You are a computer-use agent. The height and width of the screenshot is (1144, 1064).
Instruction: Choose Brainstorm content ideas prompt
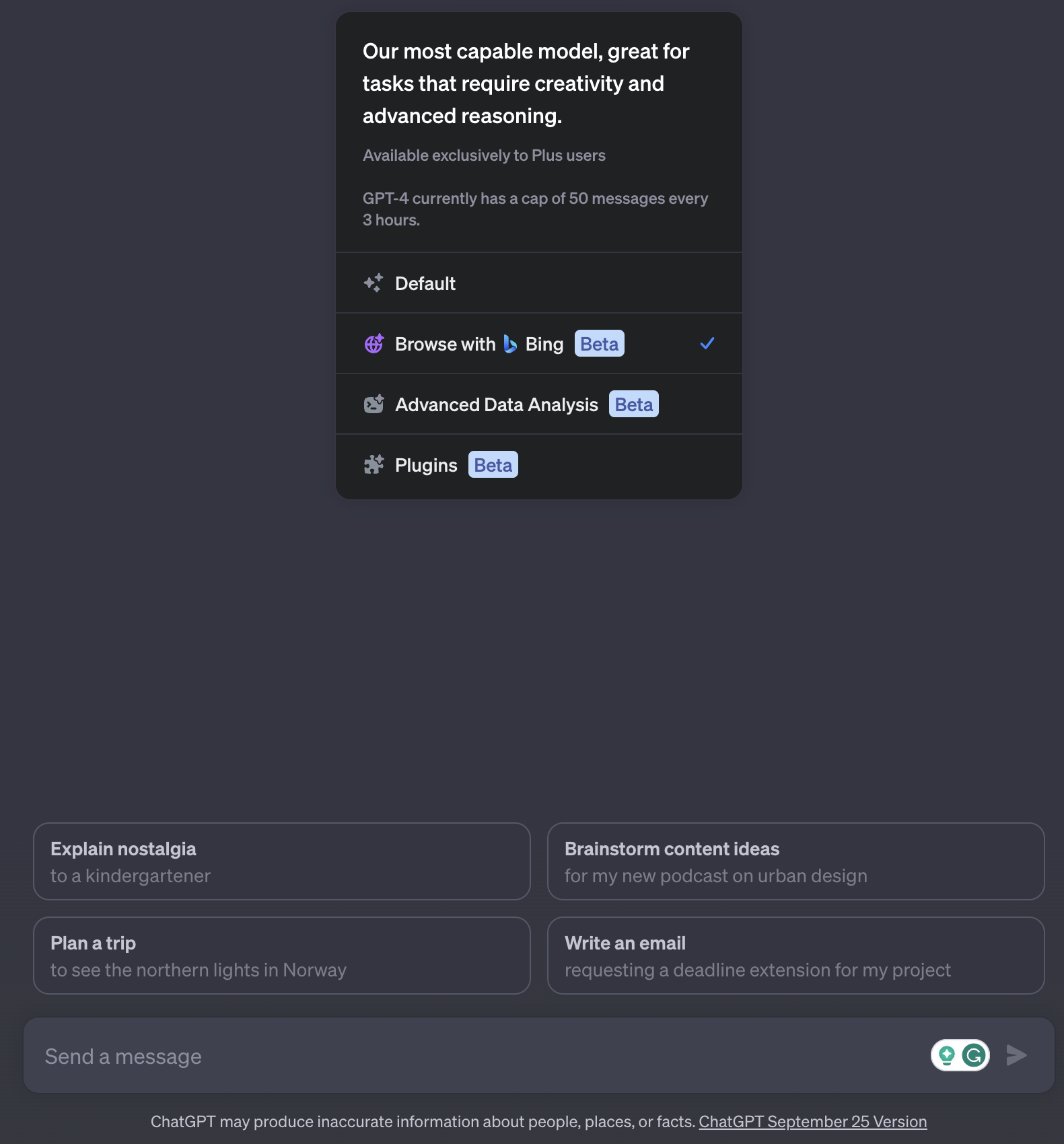pos(795,861)
